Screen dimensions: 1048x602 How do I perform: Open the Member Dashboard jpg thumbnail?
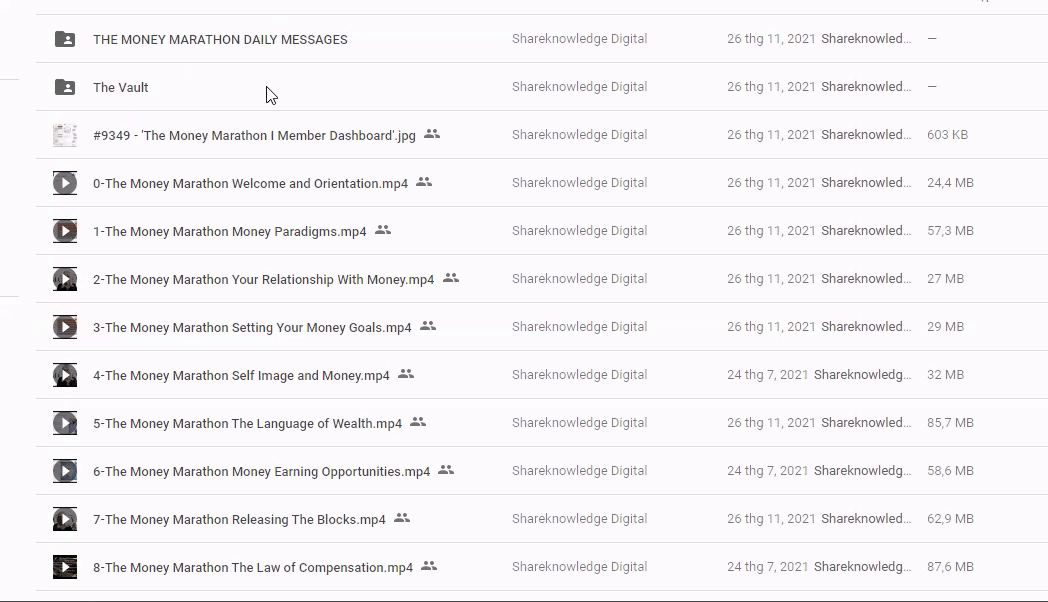[65, 135]
